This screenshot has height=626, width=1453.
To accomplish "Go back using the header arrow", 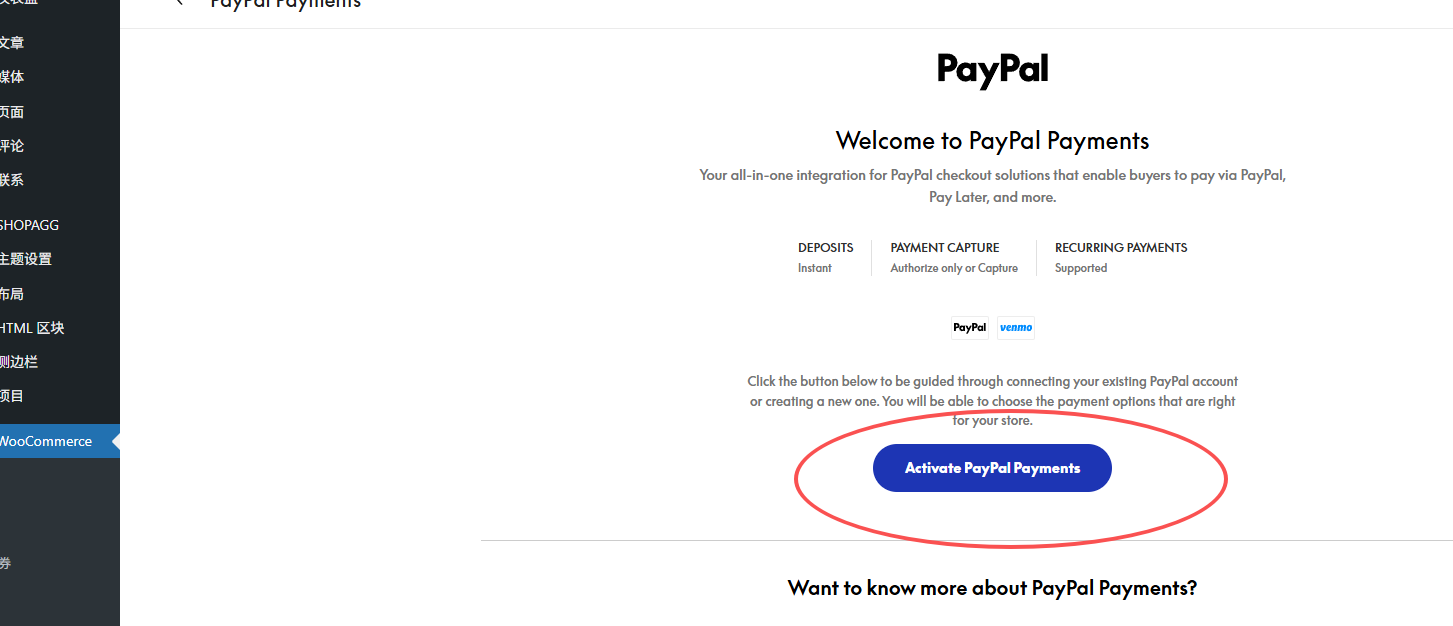I will point(180,3).
